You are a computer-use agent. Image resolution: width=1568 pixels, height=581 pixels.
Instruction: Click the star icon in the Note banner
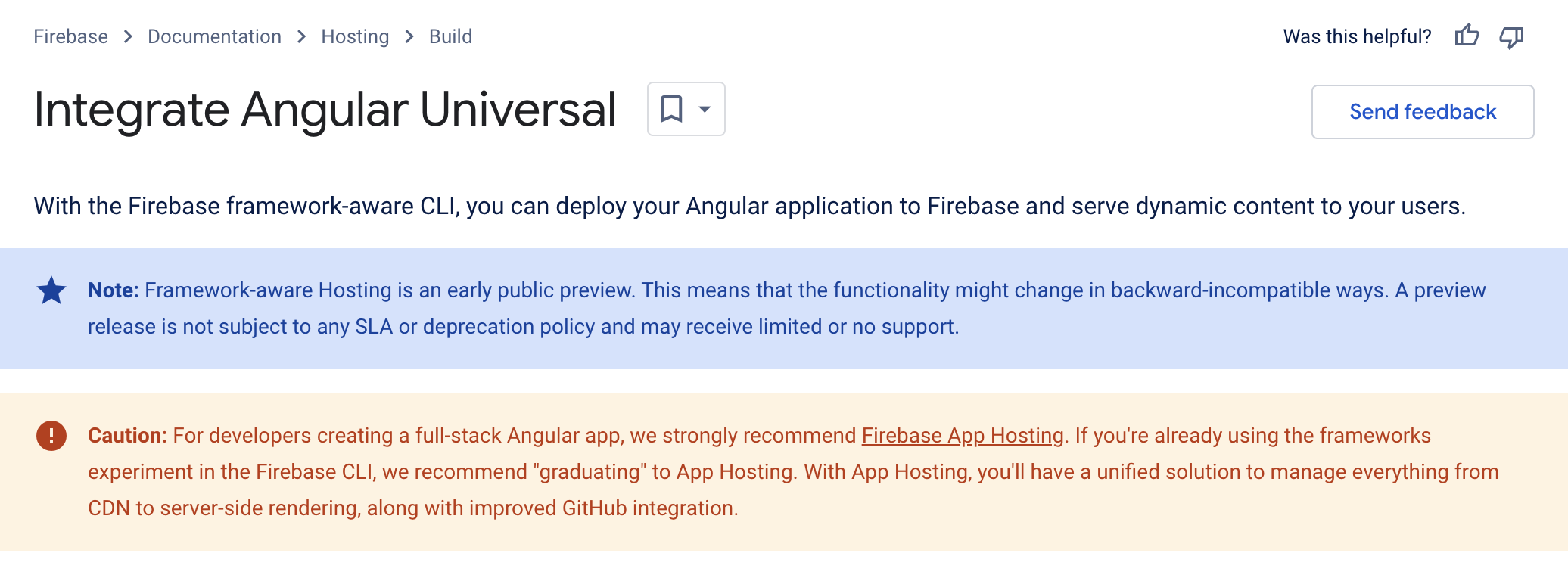point(51,290)
